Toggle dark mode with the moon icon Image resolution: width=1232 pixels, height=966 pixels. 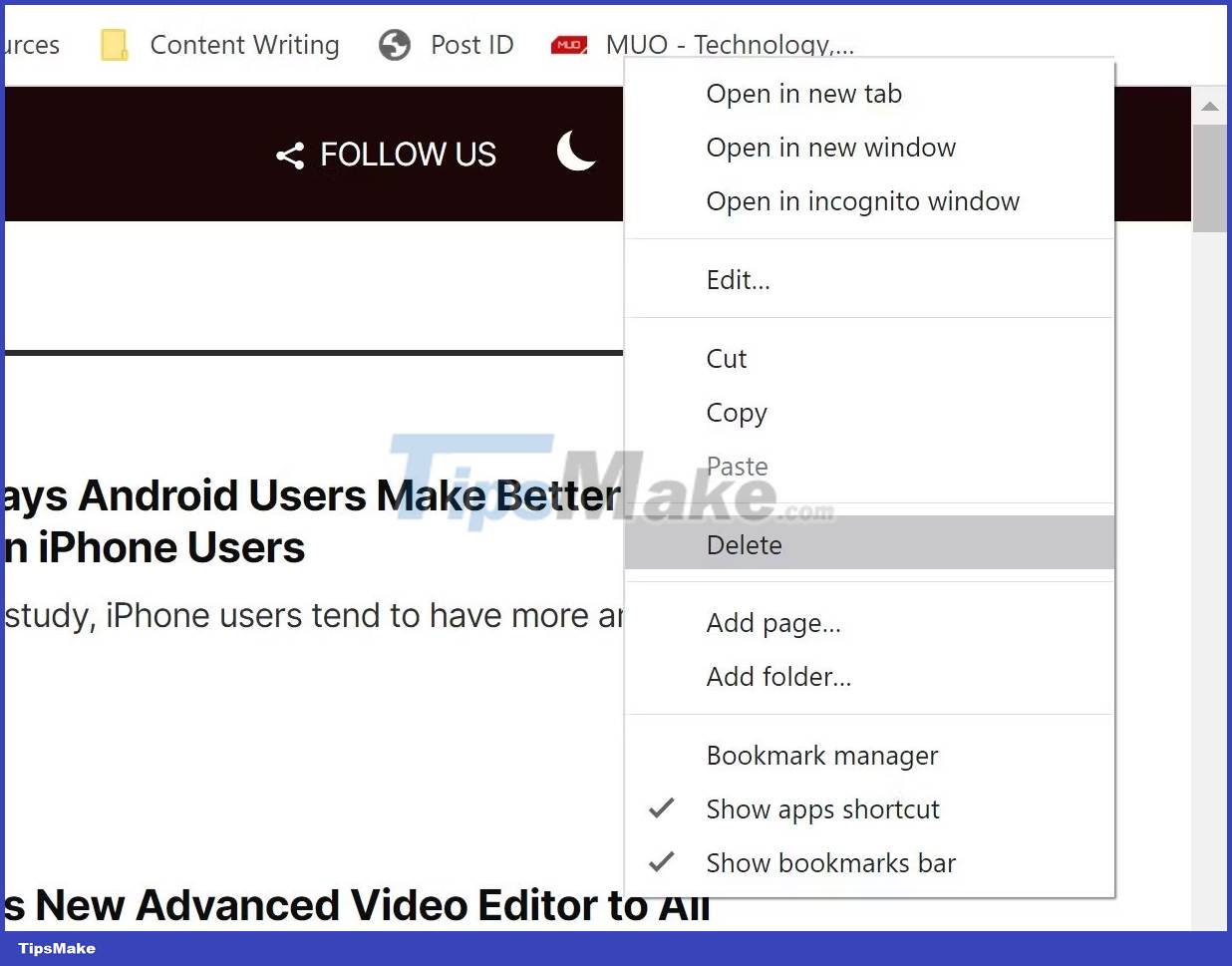coord(576,152)
